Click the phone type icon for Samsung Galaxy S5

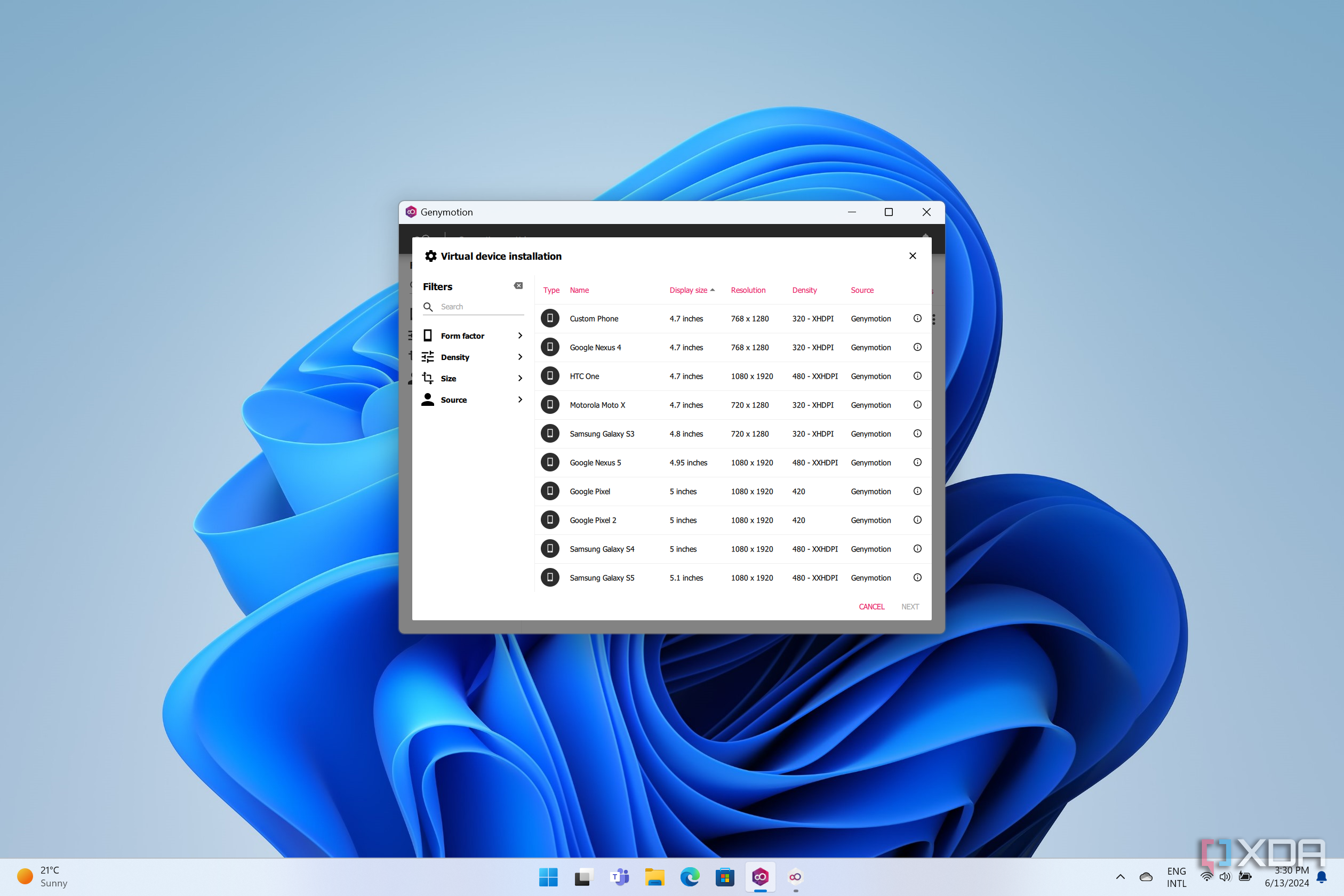(550, 577)
